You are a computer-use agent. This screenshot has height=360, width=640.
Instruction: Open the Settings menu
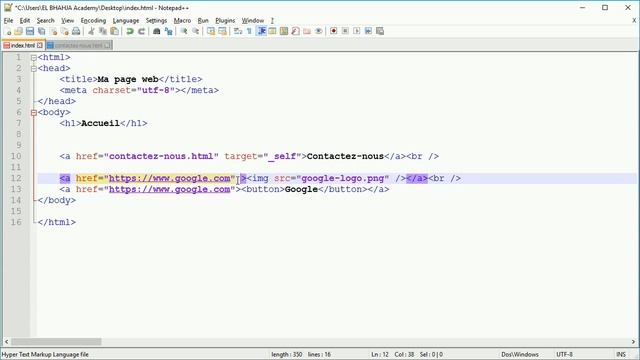tap(156, 20)
